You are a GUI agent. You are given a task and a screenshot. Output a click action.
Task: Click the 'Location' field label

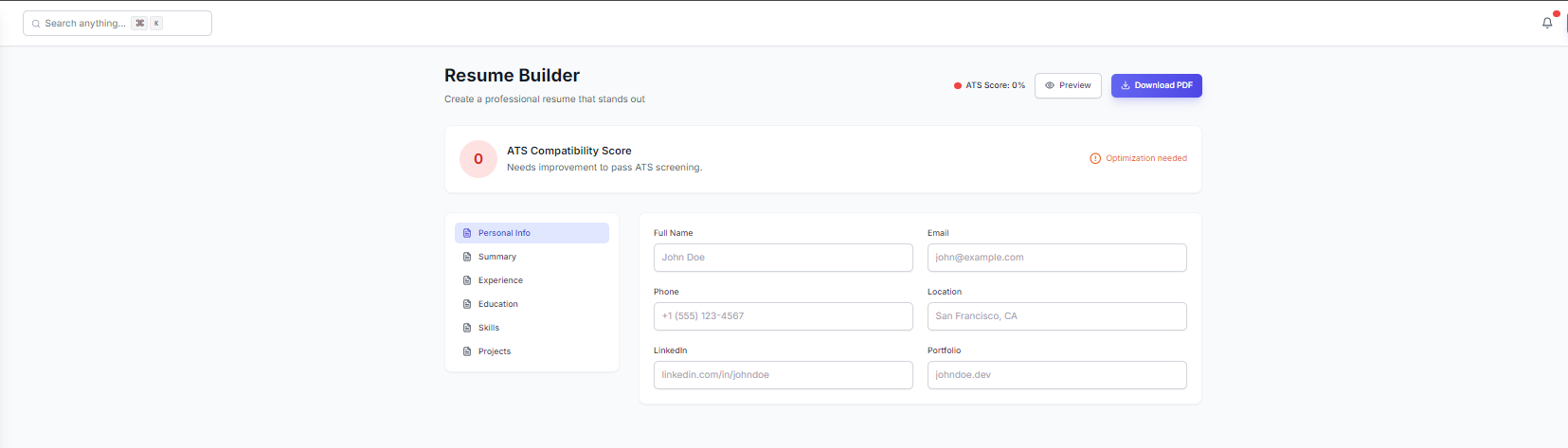click(945, 292)
